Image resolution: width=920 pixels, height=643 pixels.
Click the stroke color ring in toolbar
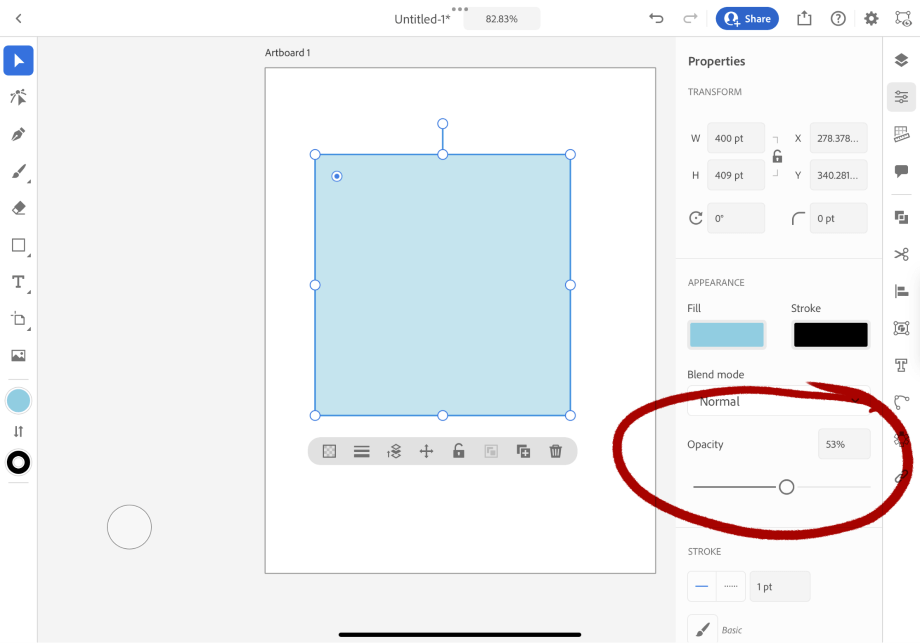(18, 462)
